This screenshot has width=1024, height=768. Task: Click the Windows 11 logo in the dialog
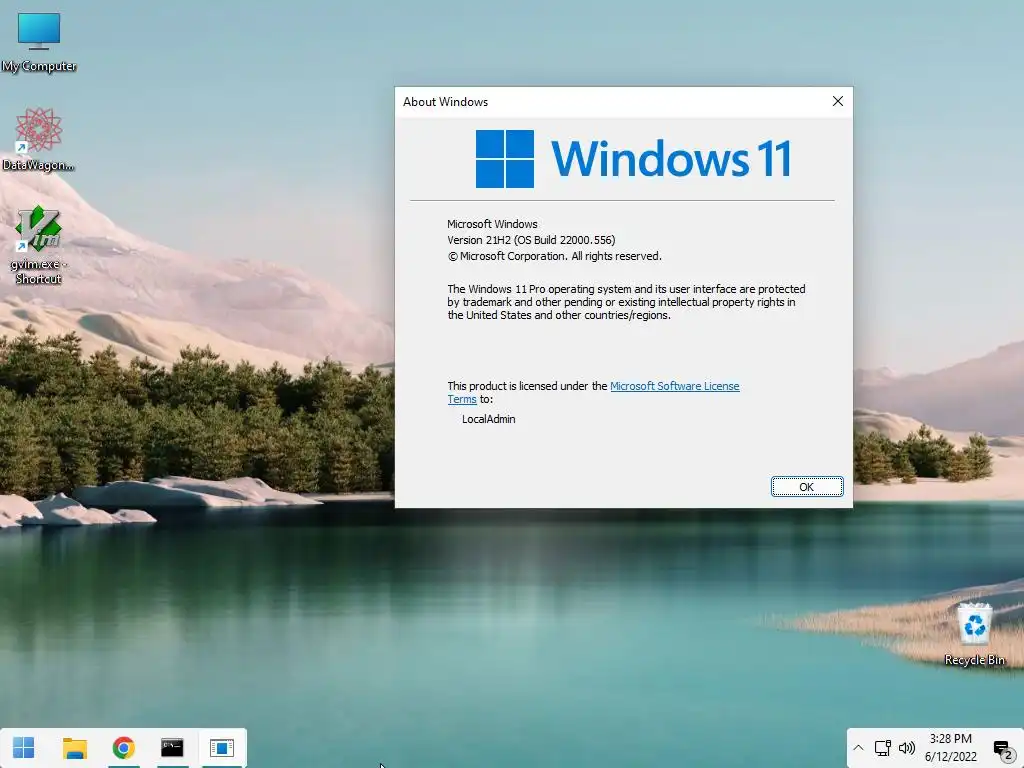633,159
